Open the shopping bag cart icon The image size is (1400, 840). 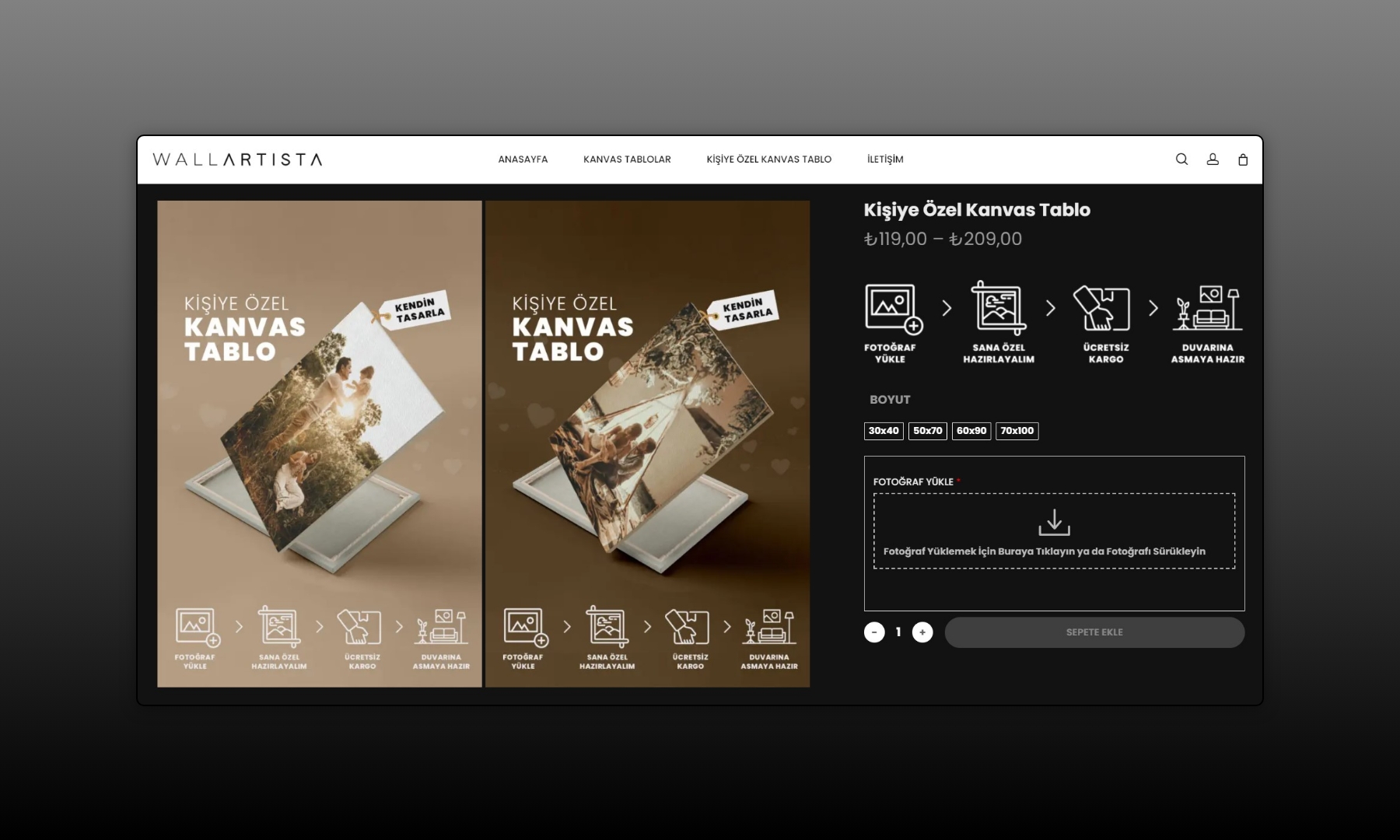[1243, 159]
